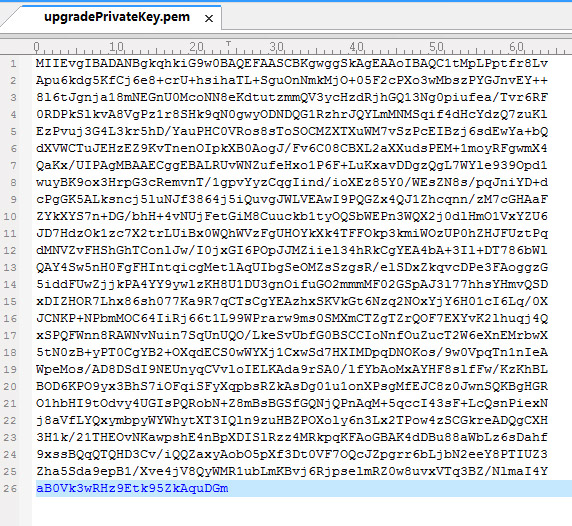Image resolution: width=572 pixels, height=526 pixels.
Task: Click the tab stop marker on ruler
Action: point(228,44)
